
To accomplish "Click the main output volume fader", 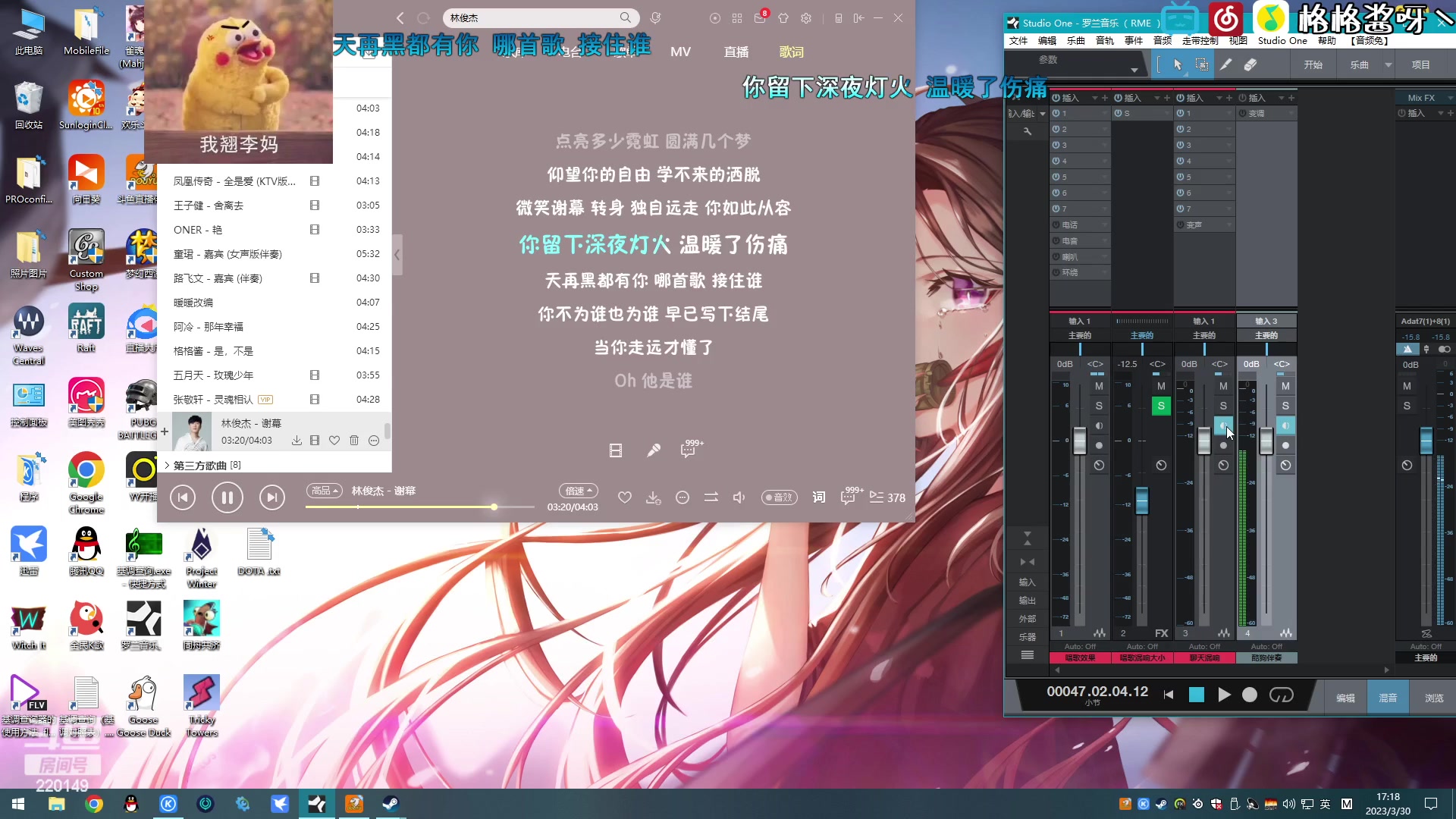I will tap(1426, 441).
